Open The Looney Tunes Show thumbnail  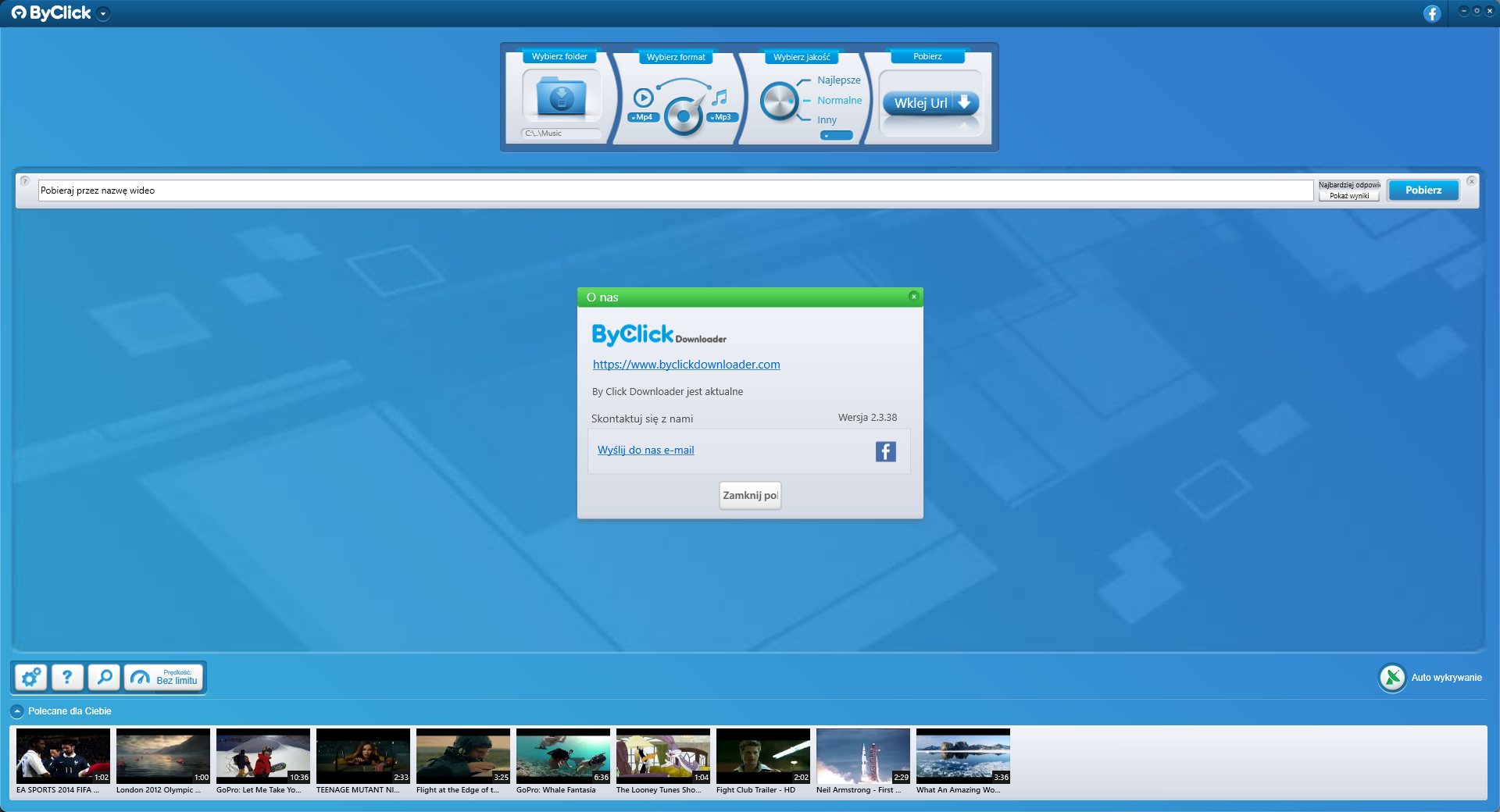tap(663, 756)
